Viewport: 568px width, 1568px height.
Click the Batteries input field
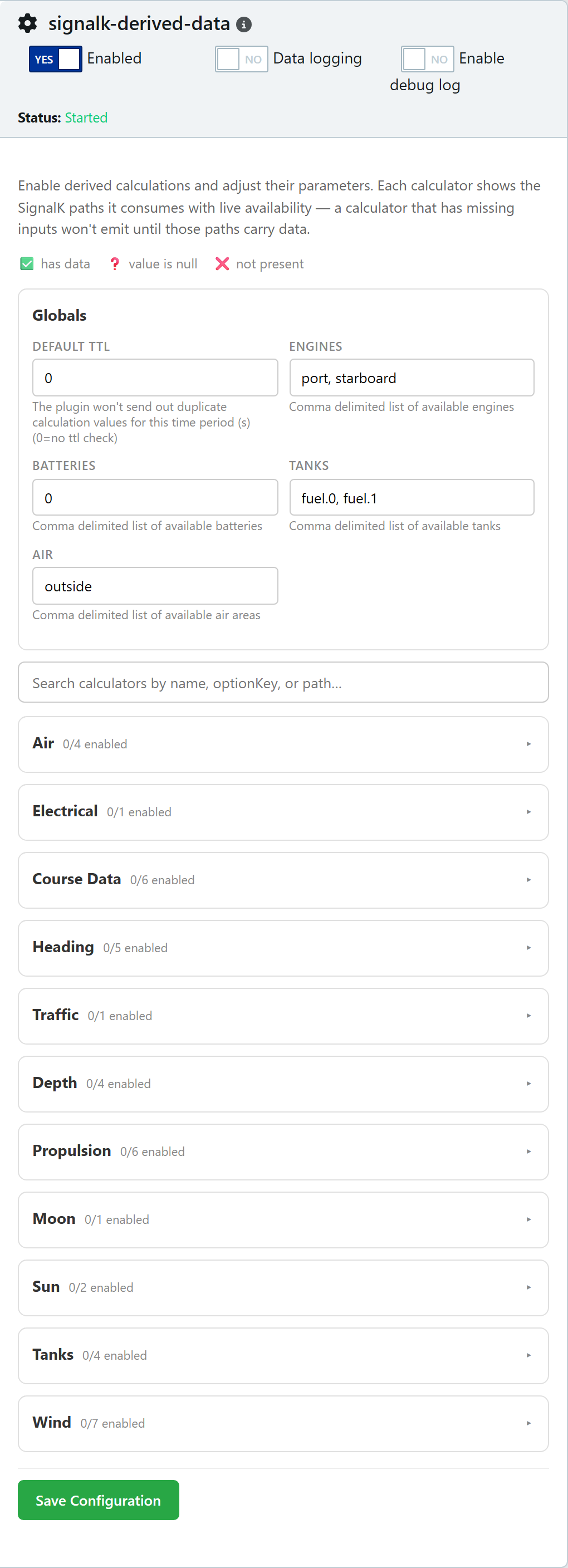point(155,497)
